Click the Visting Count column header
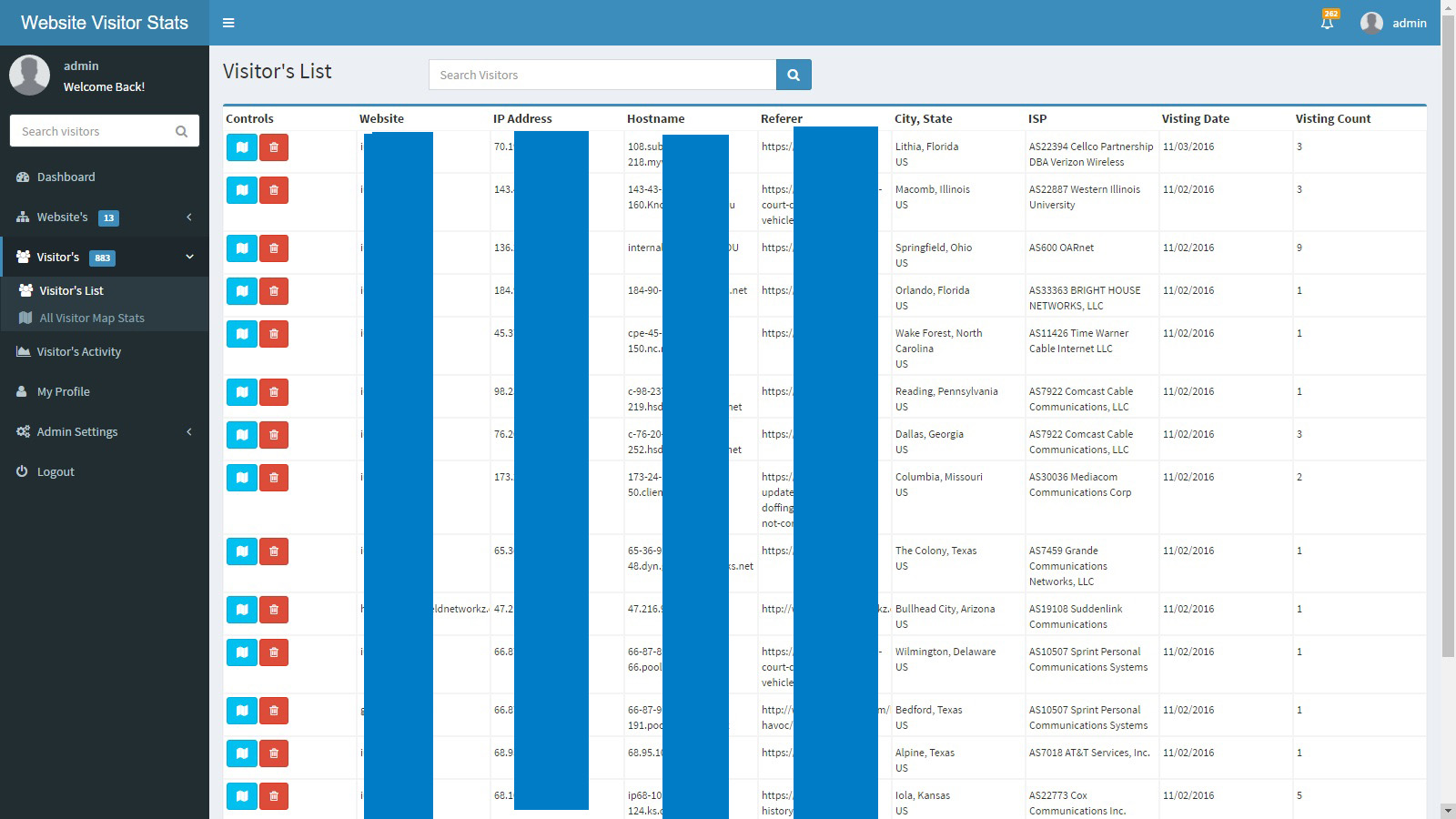 click(x=1332, y=118)
